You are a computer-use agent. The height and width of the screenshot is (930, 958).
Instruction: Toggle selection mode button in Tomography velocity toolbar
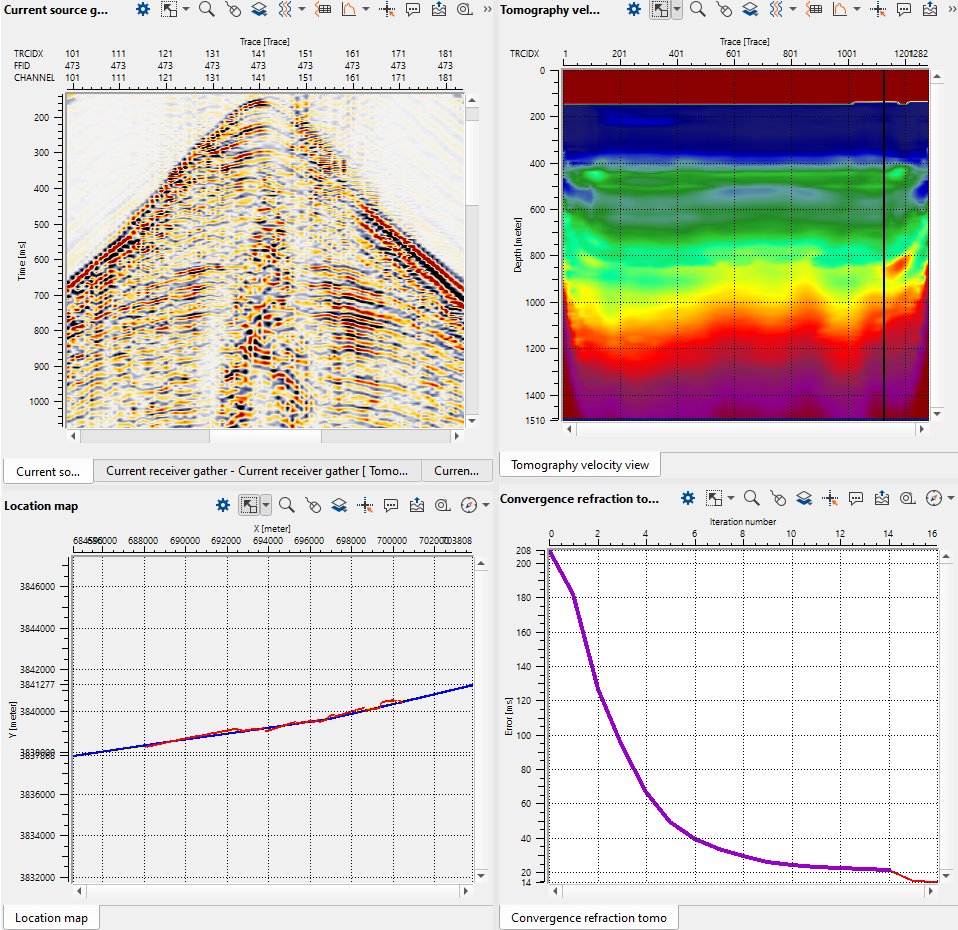click(x=659, y=10)
